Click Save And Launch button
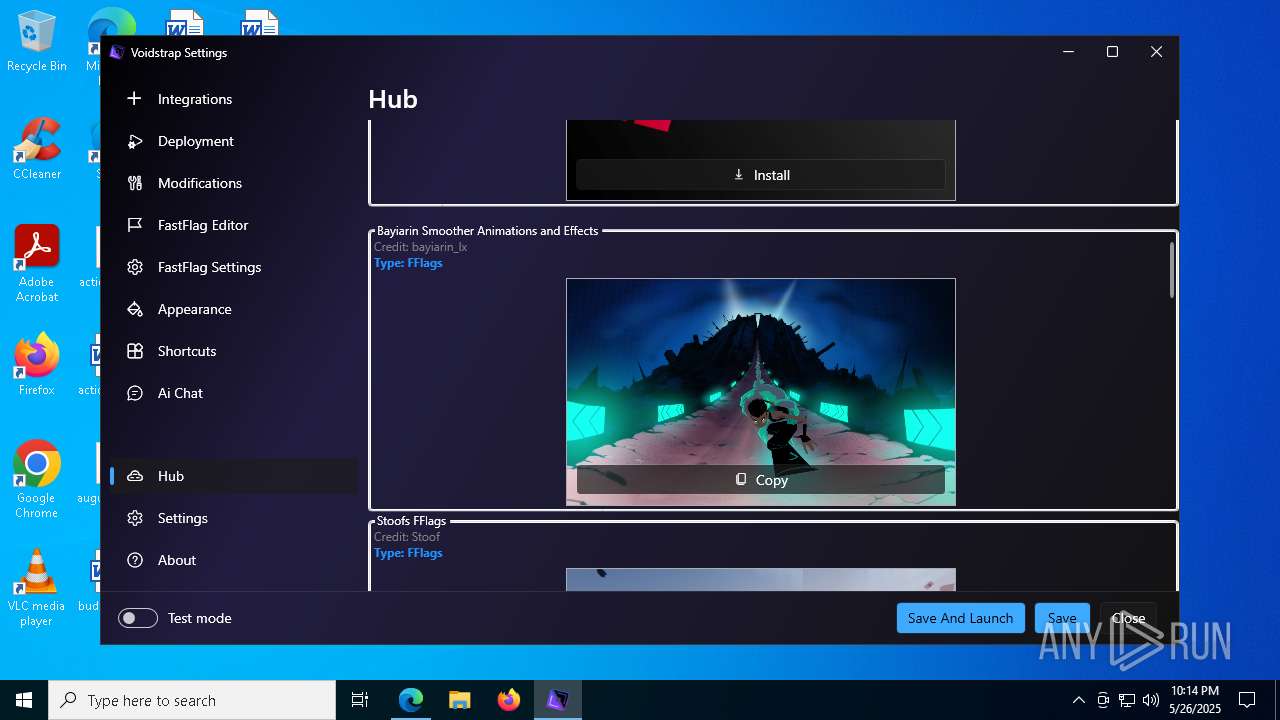1280x720 pixels. pos(961,618)
